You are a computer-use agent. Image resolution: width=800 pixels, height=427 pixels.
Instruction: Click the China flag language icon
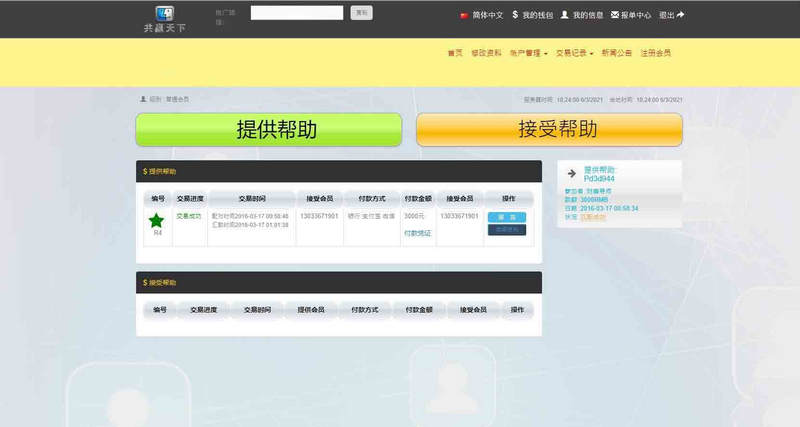[463, 16]
